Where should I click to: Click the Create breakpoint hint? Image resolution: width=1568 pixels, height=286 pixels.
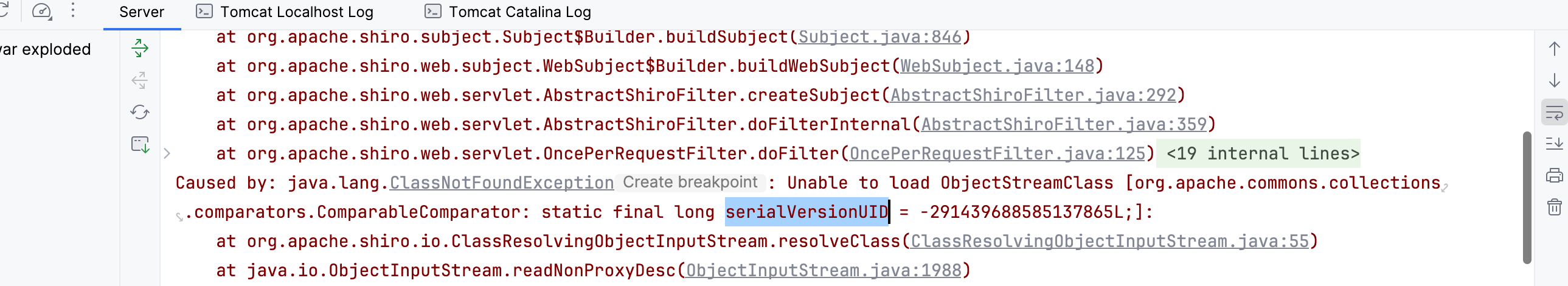pos(690,183)
